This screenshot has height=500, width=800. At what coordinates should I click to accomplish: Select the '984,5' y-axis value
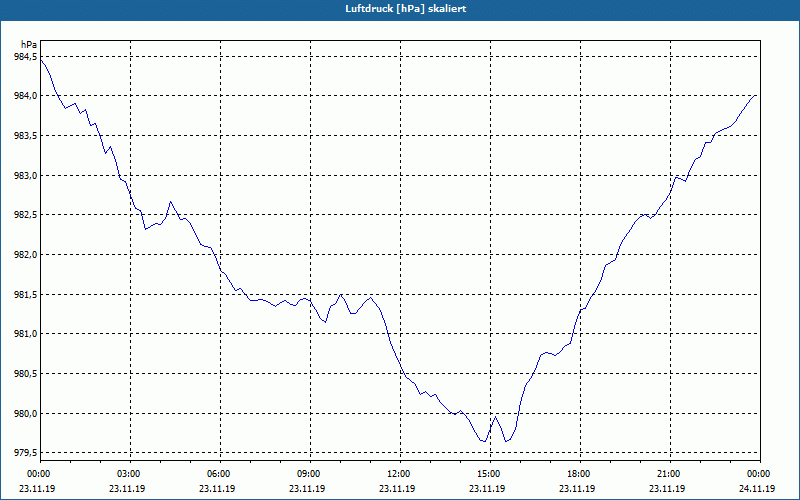[x=25, y=56]
